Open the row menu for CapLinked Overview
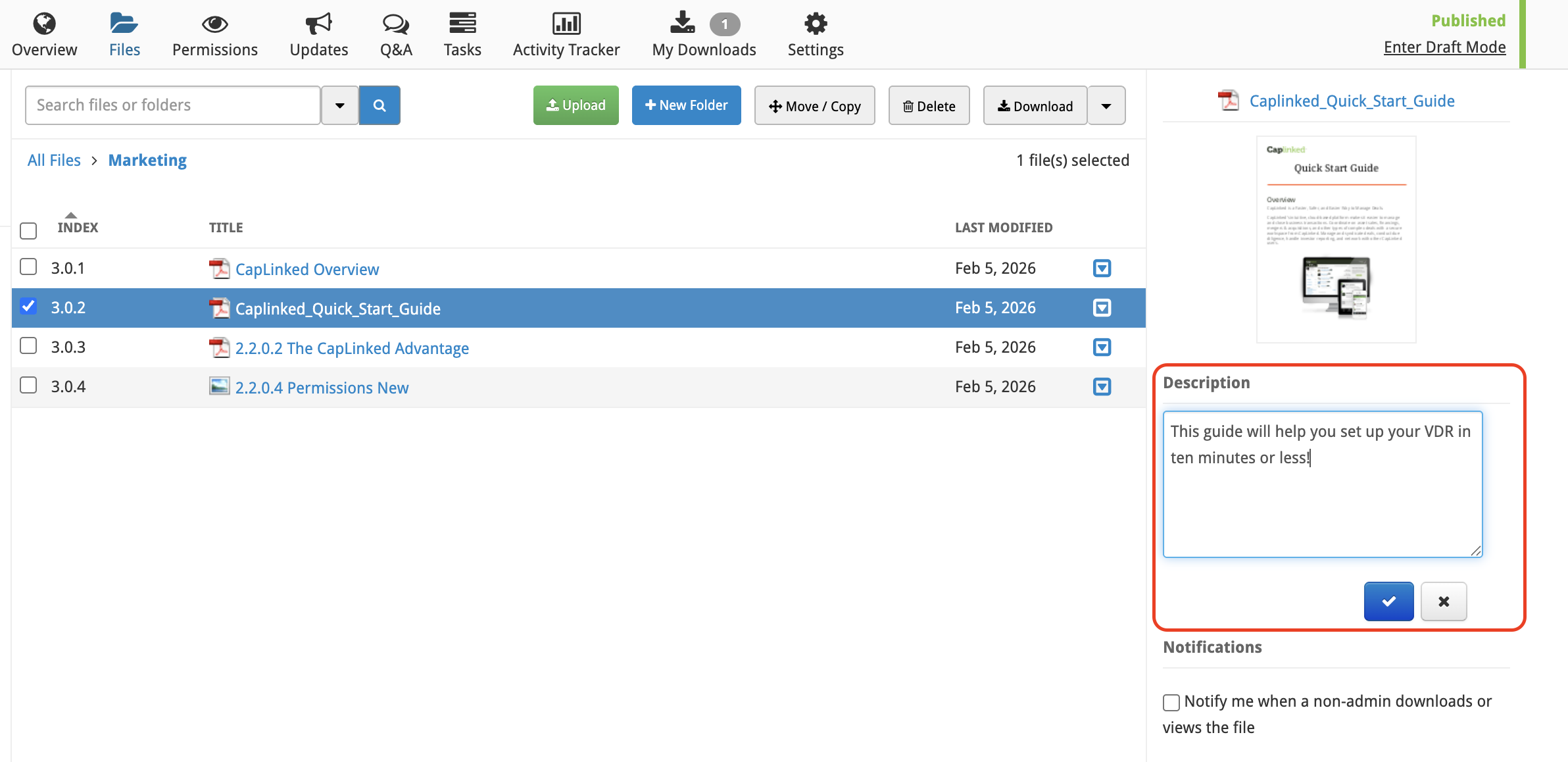Screen dimensions: 1568x762 [x=1102, y=268]
